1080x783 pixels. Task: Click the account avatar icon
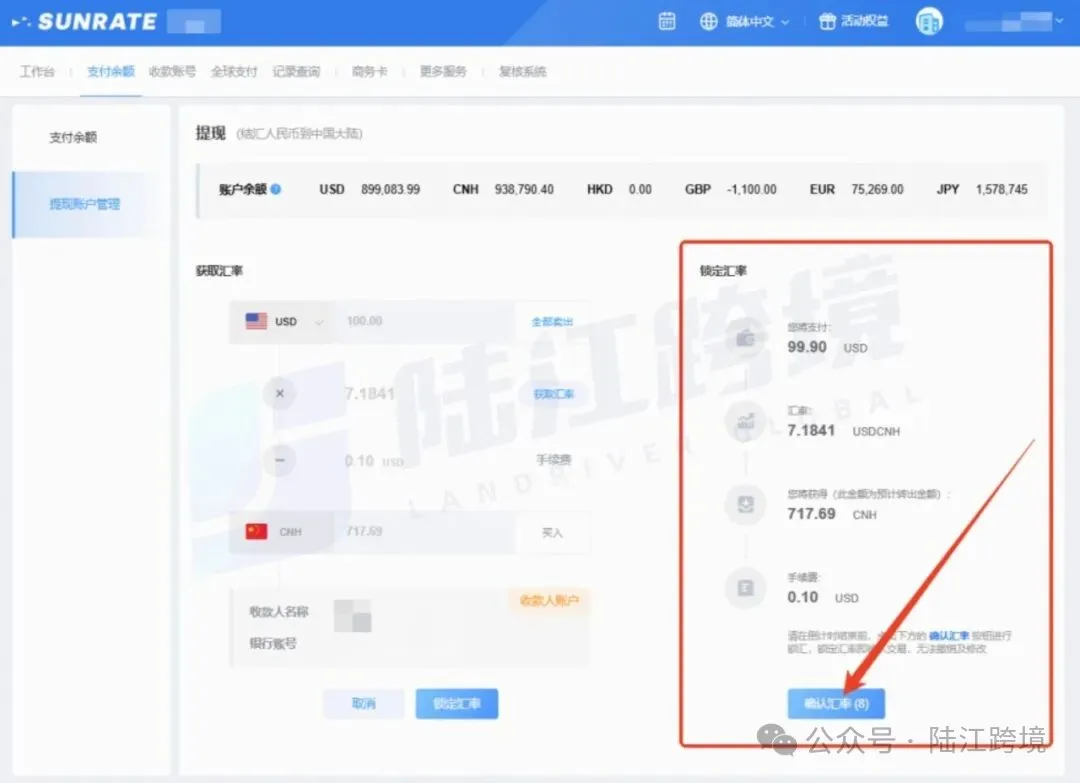click(x=929, y=21)
